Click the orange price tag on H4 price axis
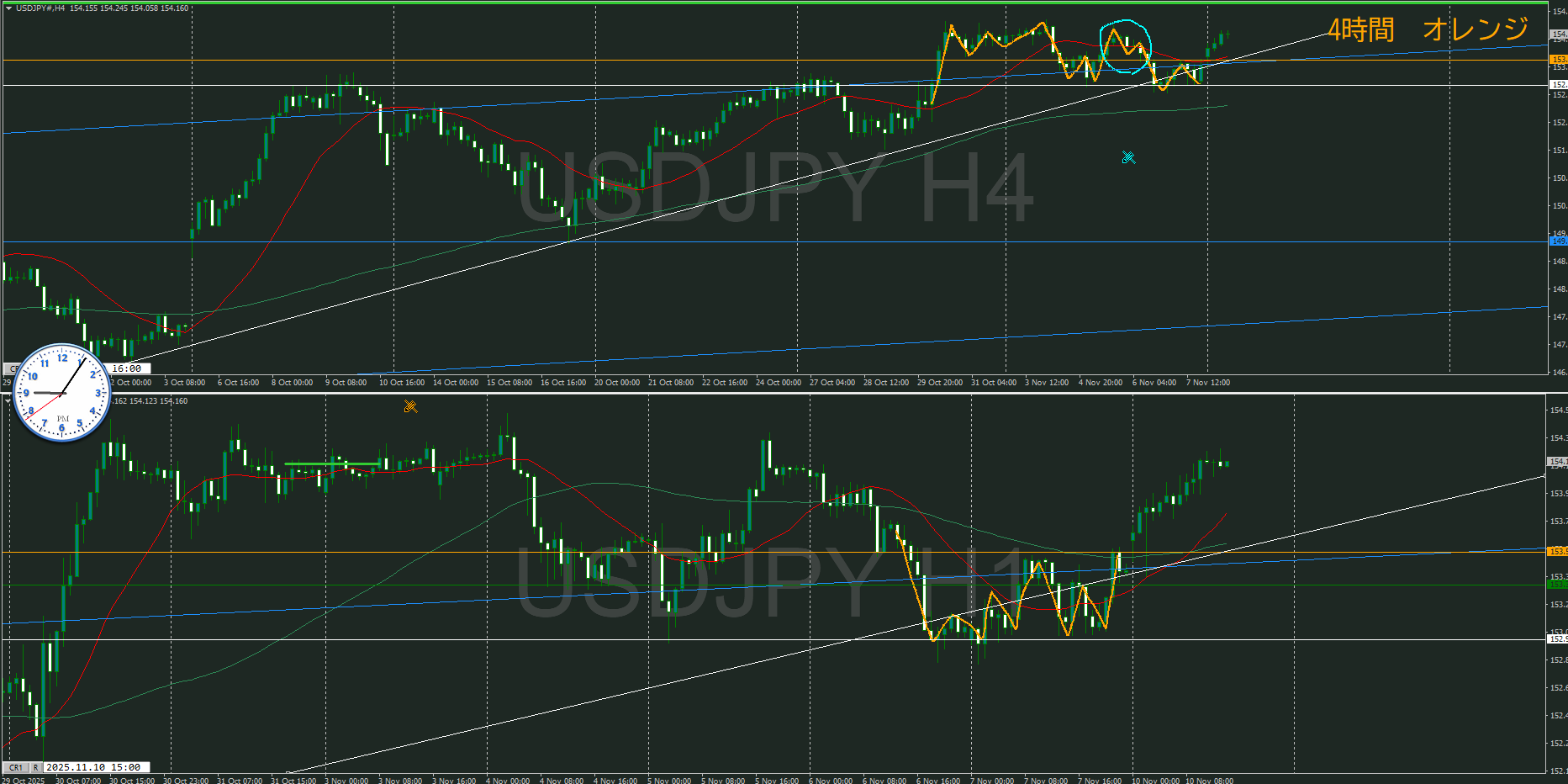Viewport: 1568px width, 784px height. point(1558,60)
